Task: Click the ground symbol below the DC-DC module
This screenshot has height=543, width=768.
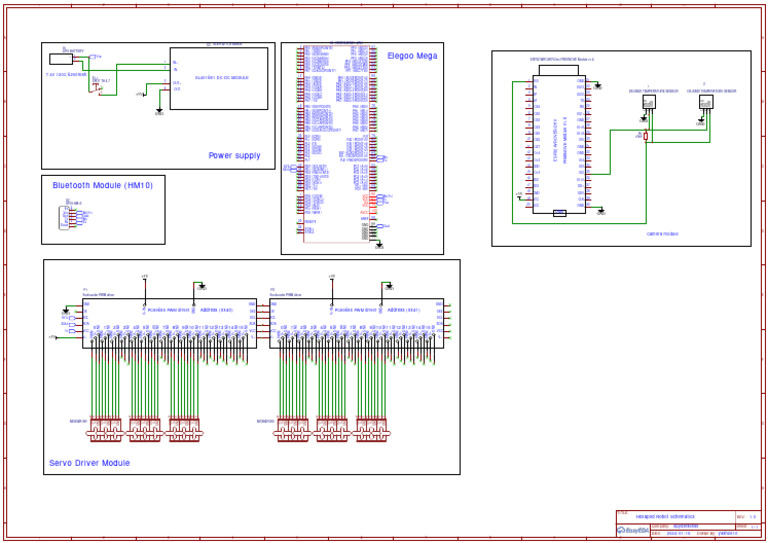Action: [160, 110]
